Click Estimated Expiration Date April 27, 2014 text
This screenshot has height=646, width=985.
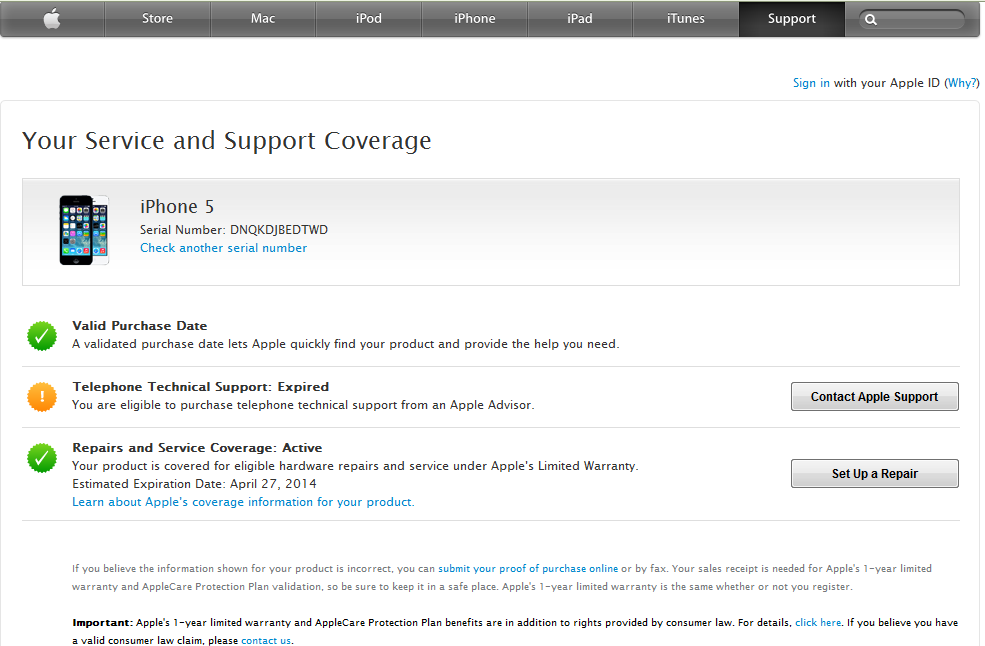[x=194, y=484]
